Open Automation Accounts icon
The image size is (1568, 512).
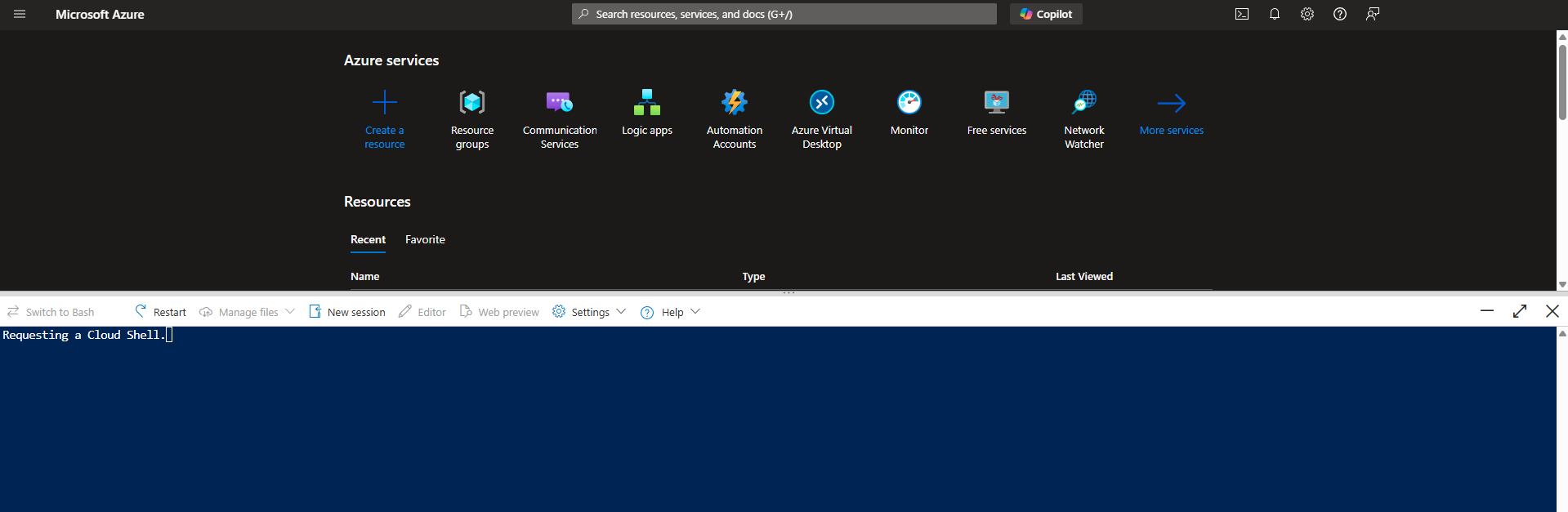point(735,102)
